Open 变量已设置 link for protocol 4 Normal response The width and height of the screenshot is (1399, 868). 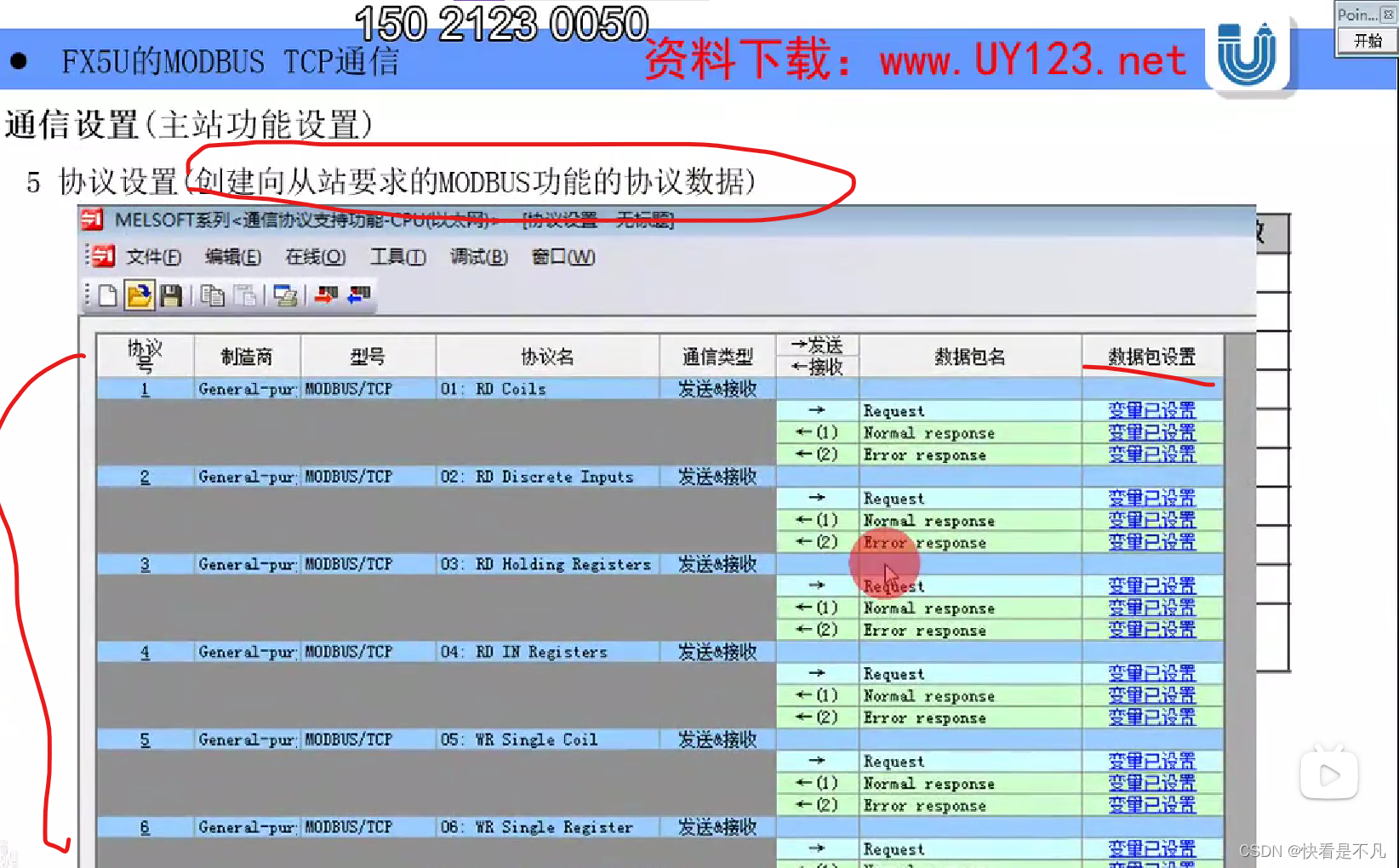pyautogui.click(x=1152, y=695)
